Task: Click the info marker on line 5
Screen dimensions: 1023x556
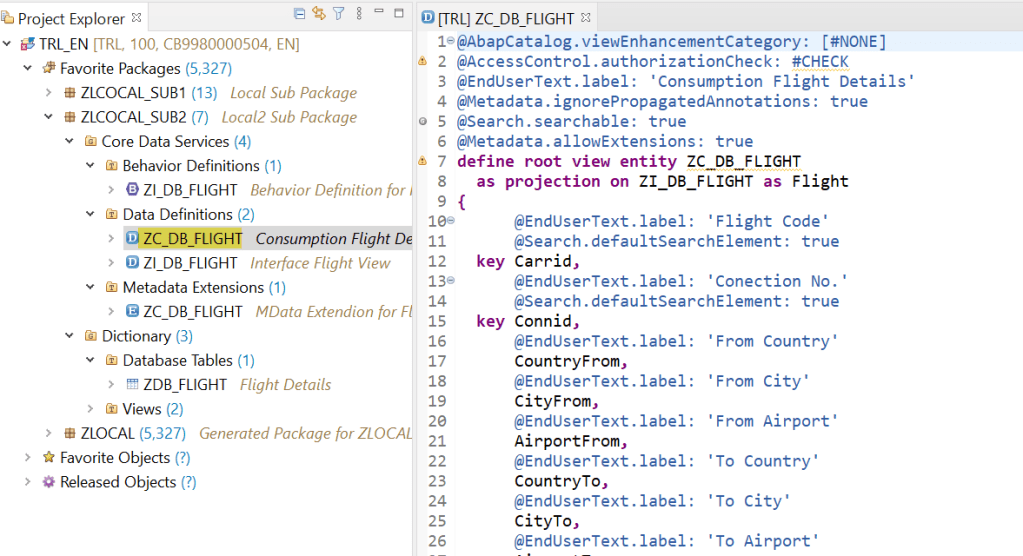Action: click(x=422, y=121)
